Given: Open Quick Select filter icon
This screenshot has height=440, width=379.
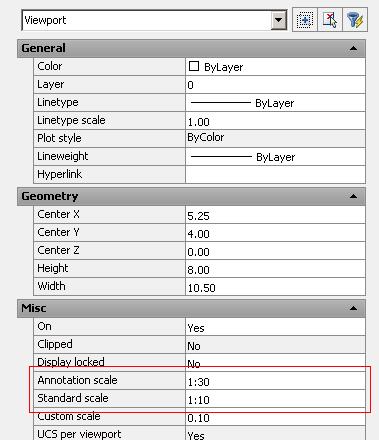Looking at the screenshot, I should (355, 20).
